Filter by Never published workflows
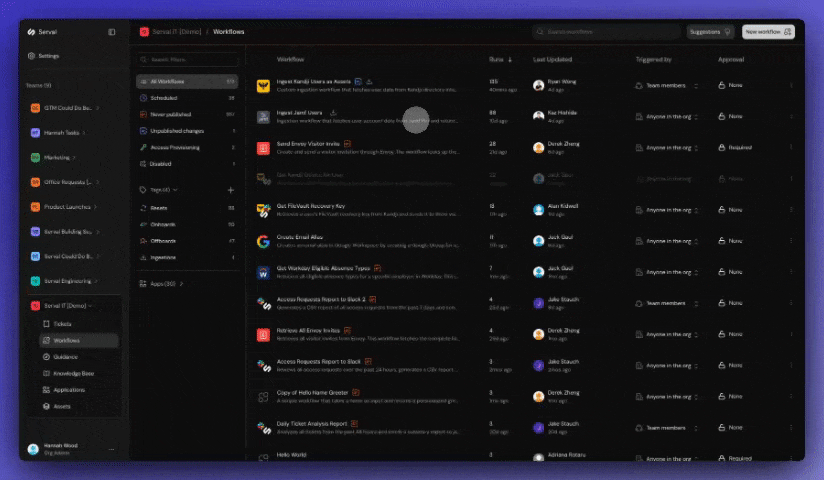The width and height of the screenshot is (824, 480). coord(187,114)
